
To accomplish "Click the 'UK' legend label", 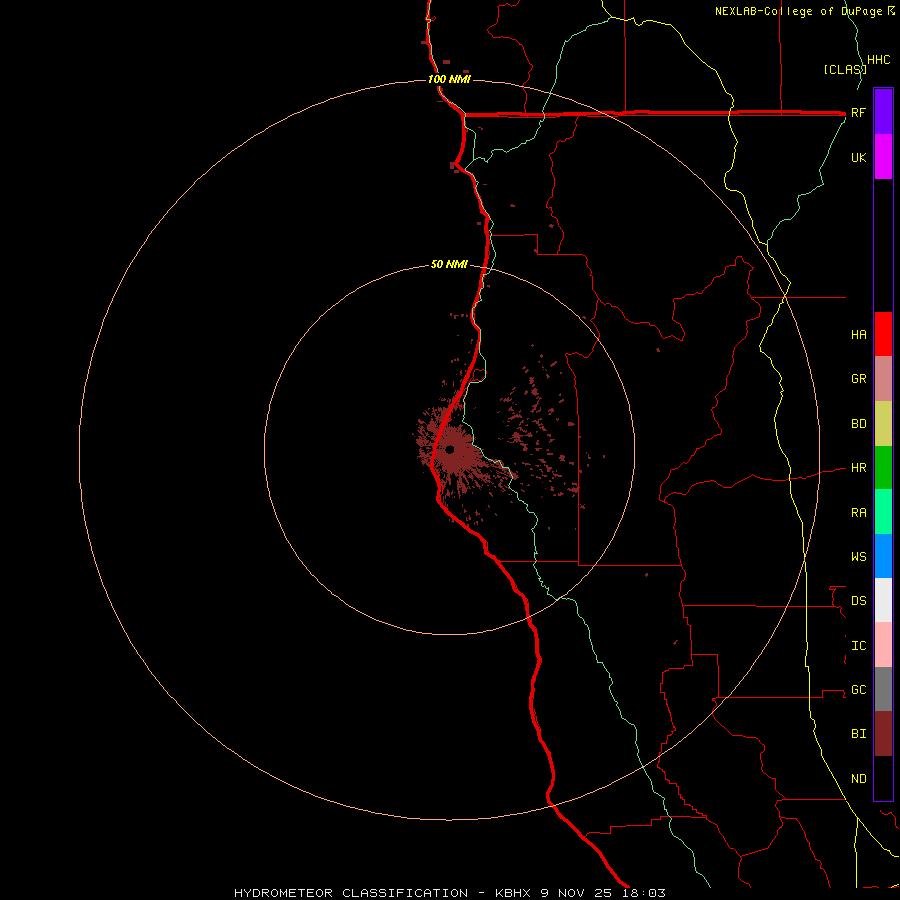I will tap(858, 157).
